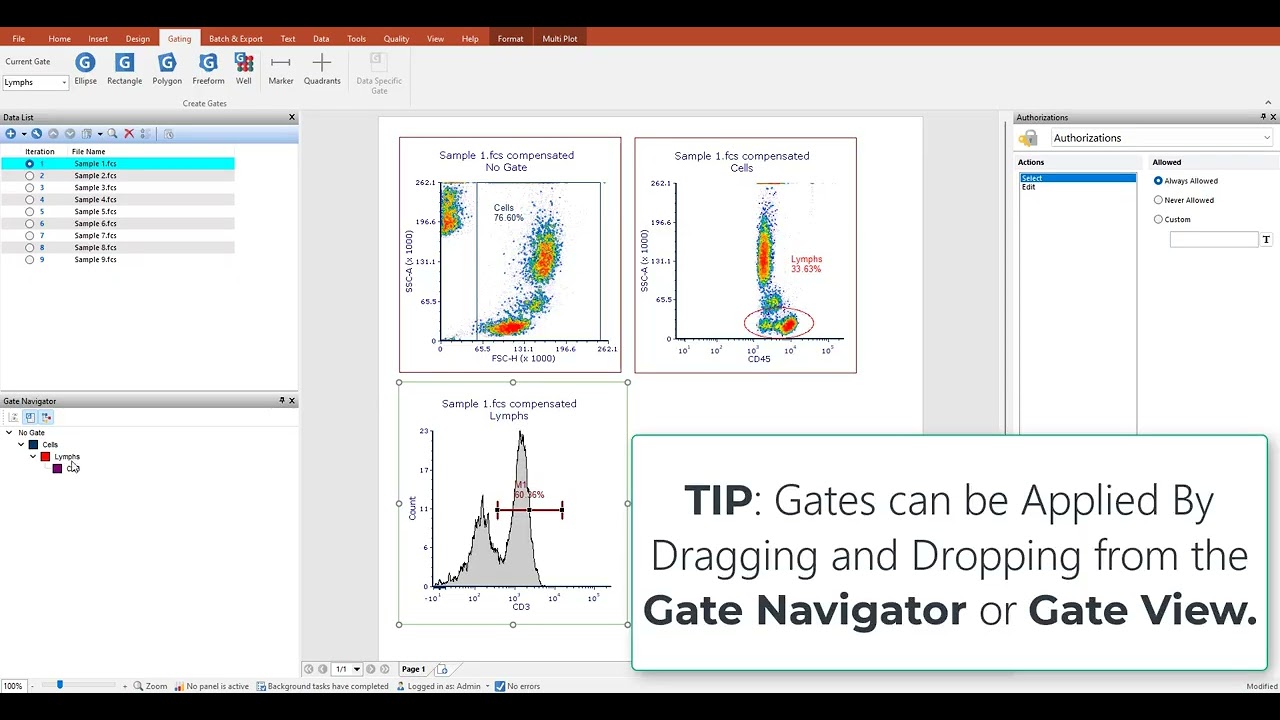Click the columns icon in Data List toolbar
Viewport: 1280px width, 720px height.
tap(87, 134)
